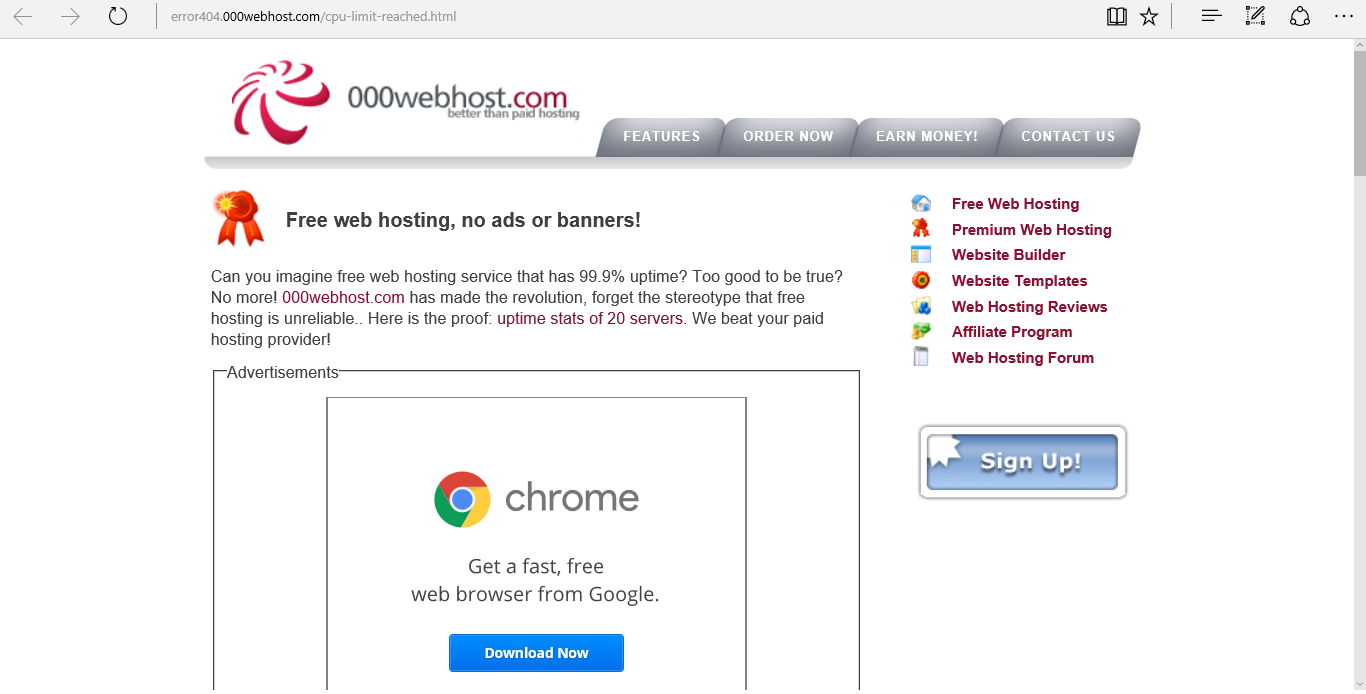
Task: Click the red award ribbon icon
Action: pyautogui.click(x=239, y=218)
